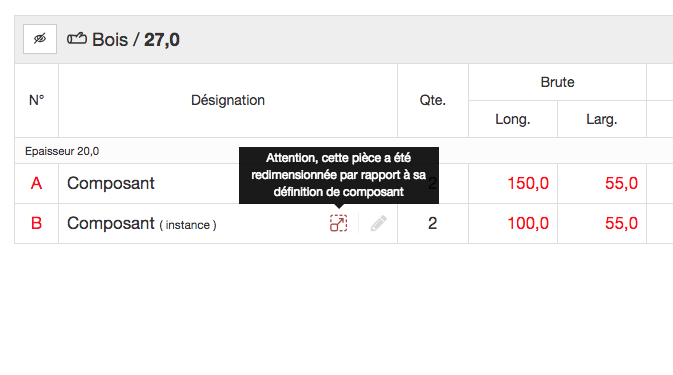Click Composant (instance) name in row B
The height and width of the screenshot is (375, 673).
[x=142, y=224]
